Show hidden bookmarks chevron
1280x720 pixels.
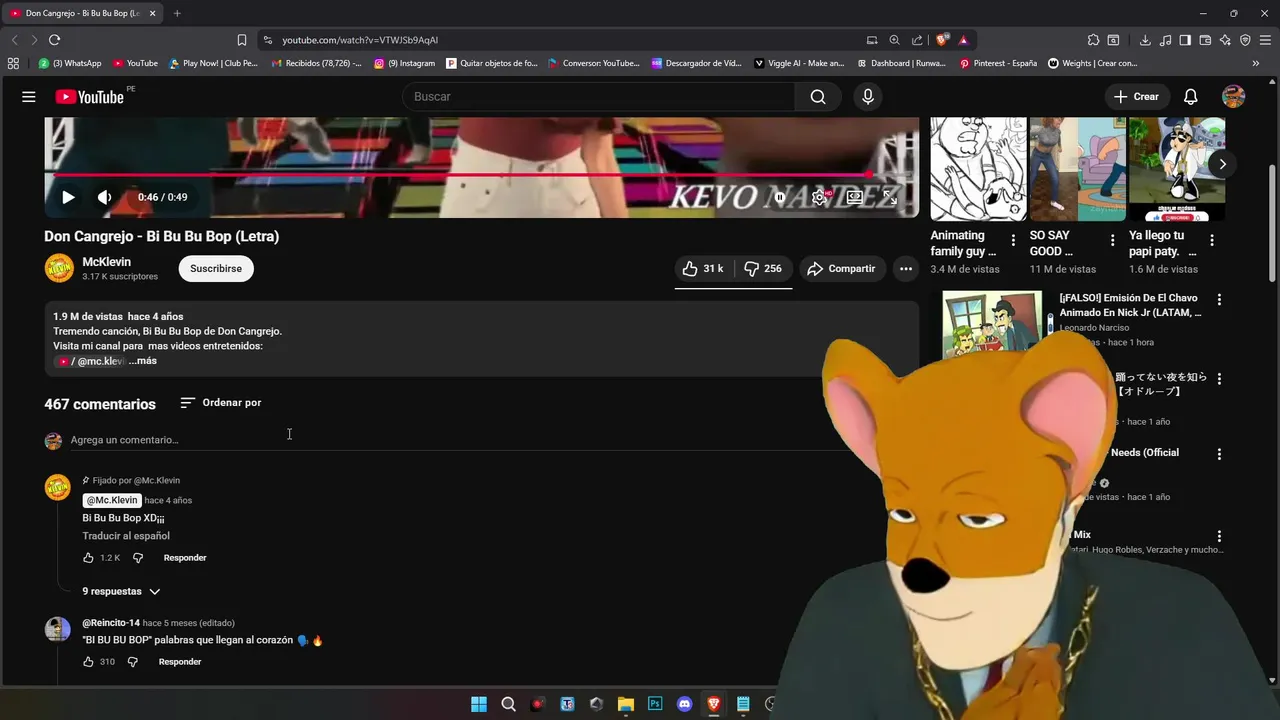1256,63
